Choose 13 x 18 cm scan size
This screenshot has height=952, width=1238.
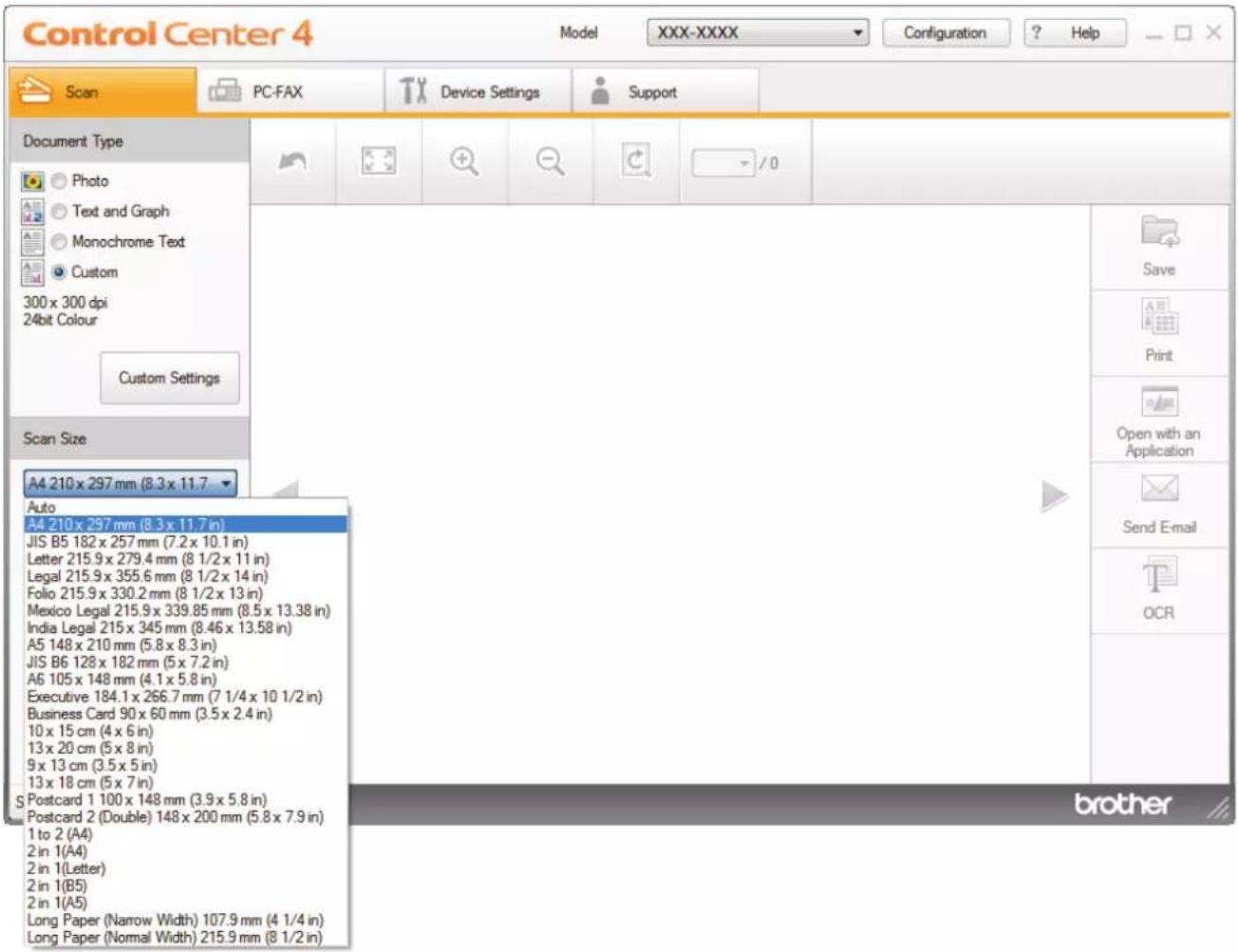[x=186, y=782]
